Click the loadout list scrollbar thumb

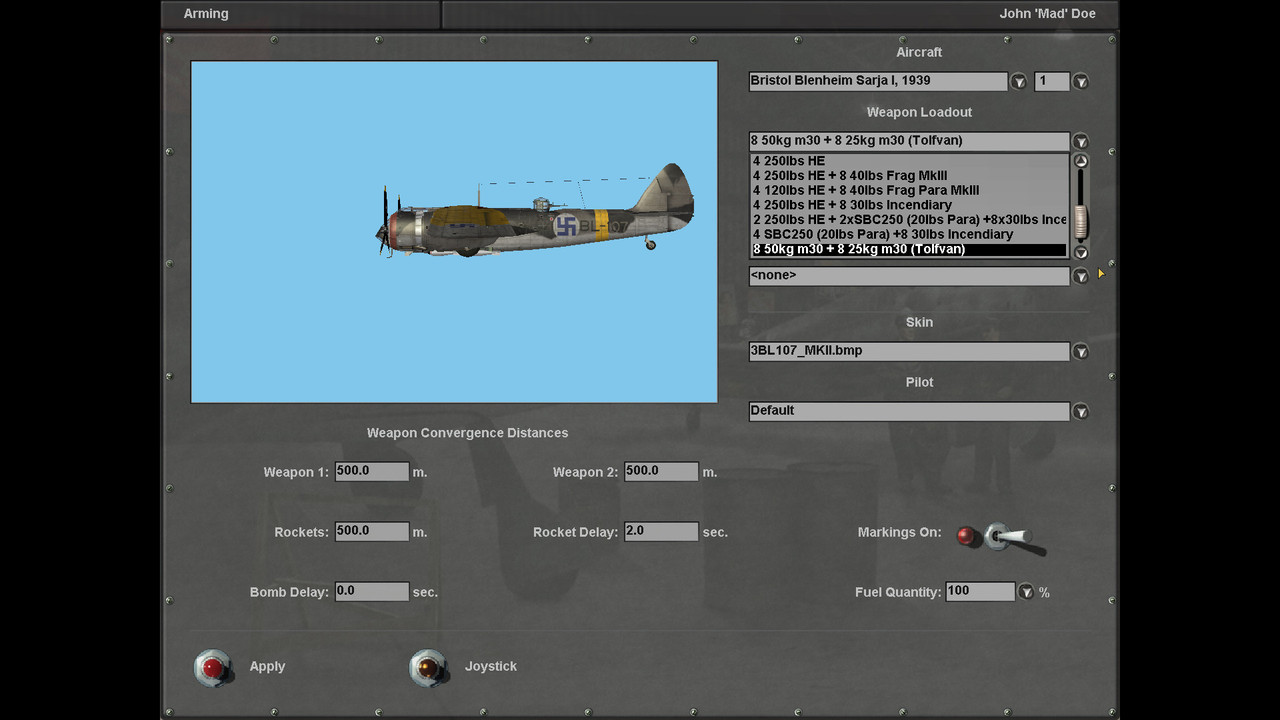(x=1081, y=222)
